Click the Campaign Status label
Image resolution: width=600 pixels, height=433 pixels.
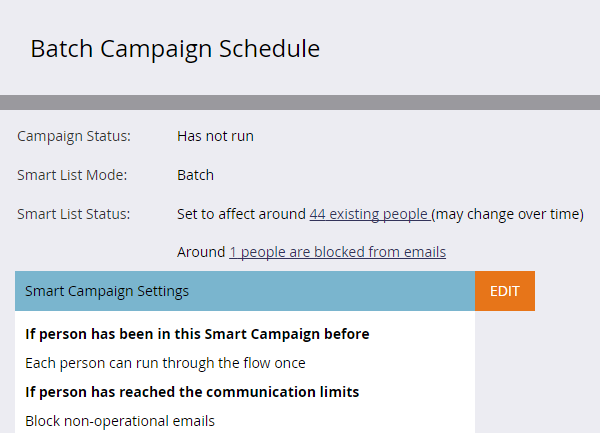pos(81,136)
